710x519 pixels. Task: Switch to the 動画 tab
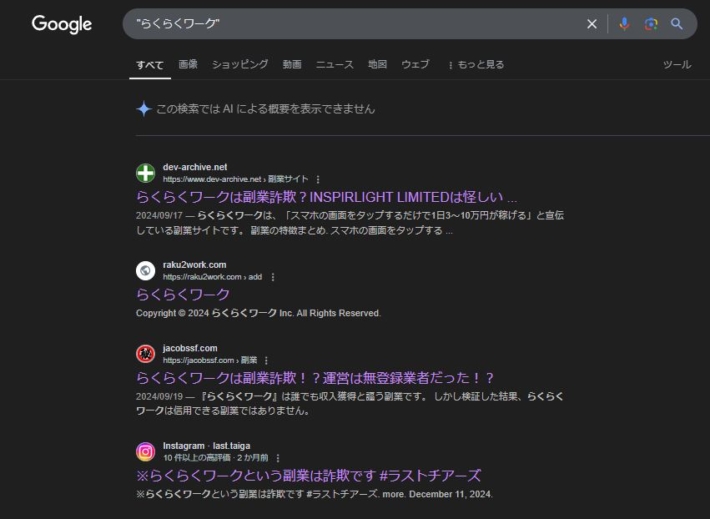(x=292, y=64)
